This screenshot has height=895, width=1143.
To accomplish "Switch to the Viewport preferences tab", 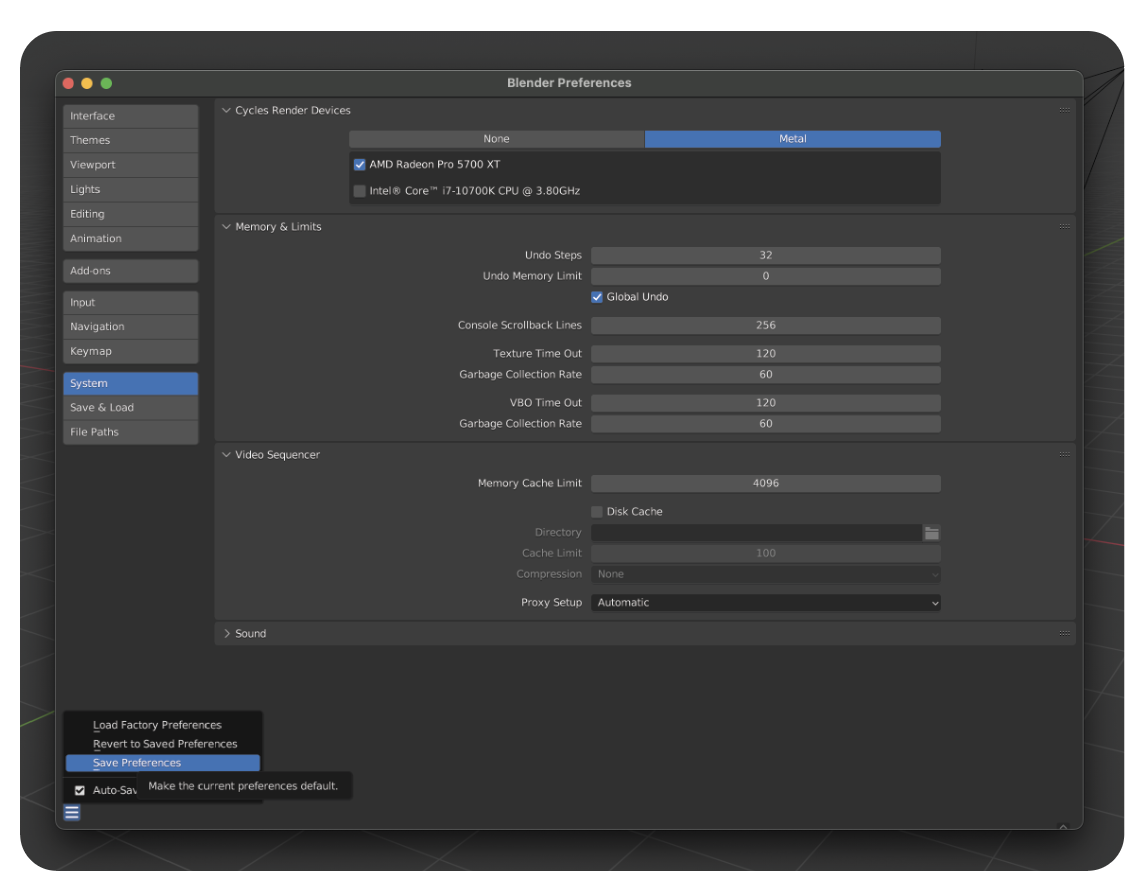I will 130,165.
